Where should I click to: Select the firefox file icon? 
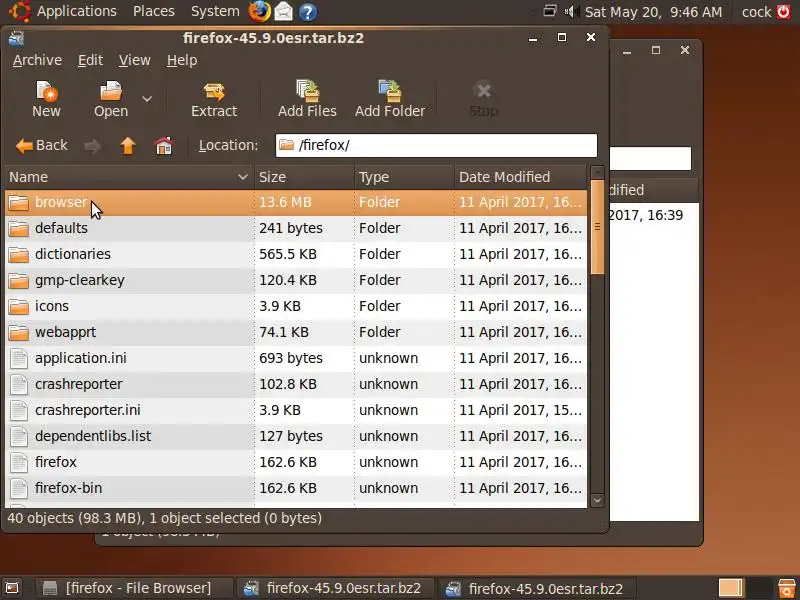click(x=19, y=463)
